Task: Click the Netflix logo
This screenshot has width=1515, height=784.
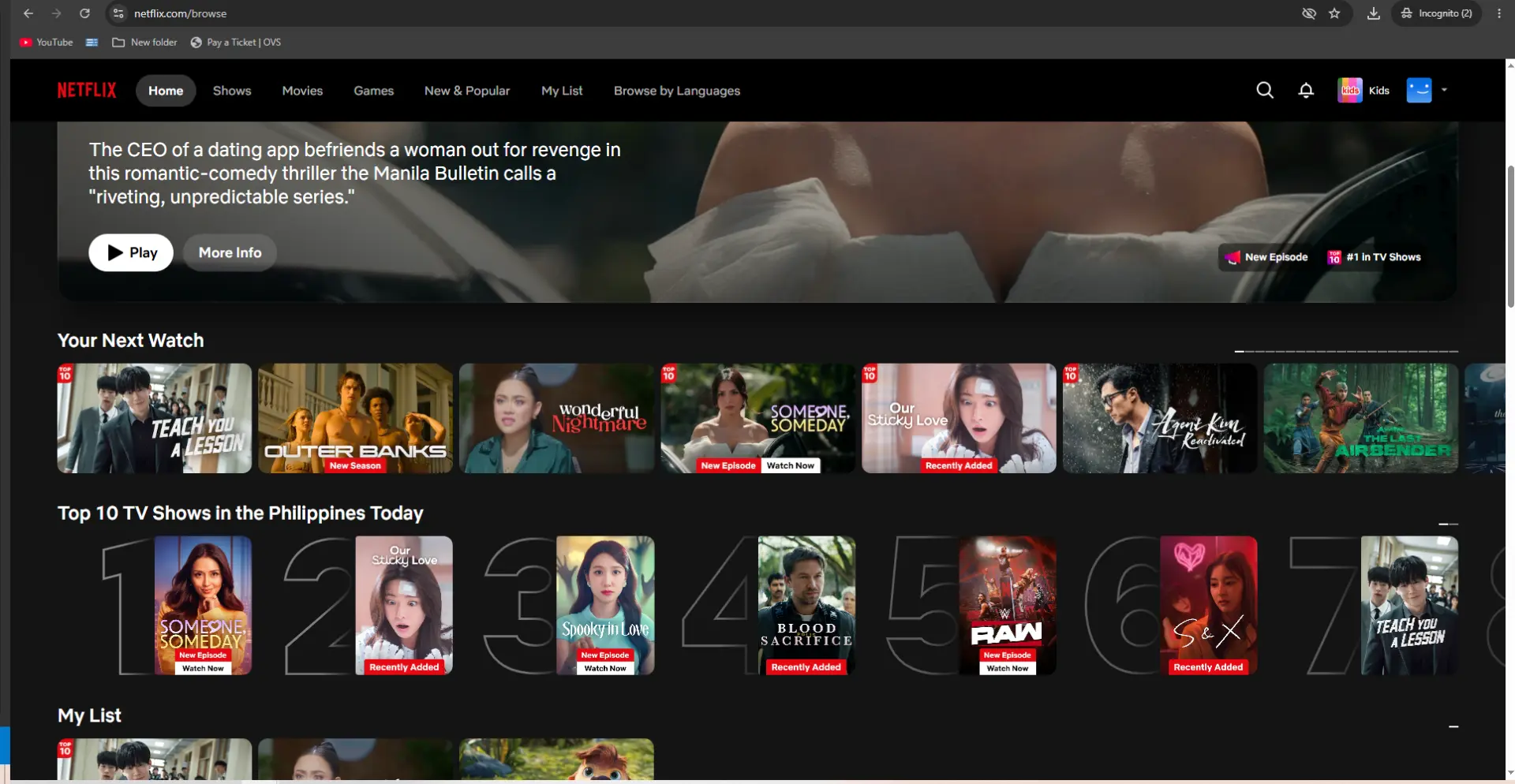Action: click(87, 91)
